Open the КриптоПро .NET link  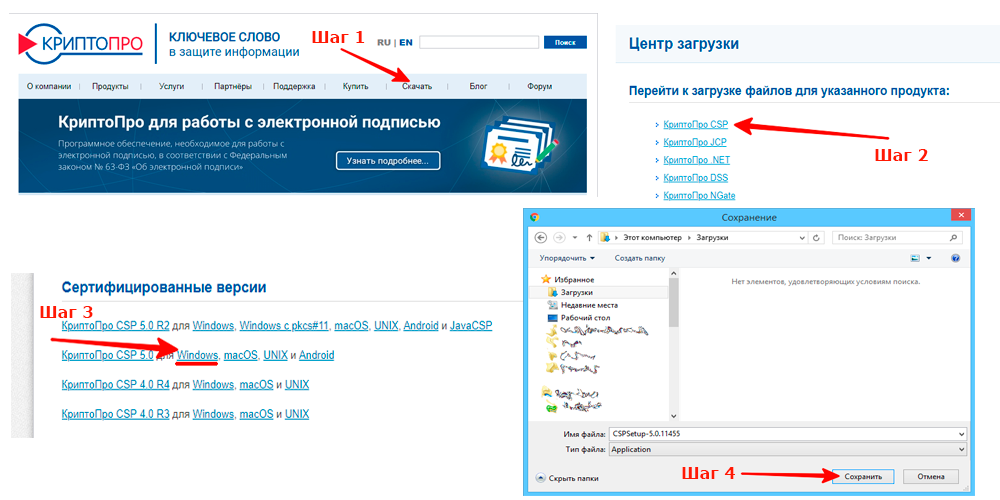click(x=696, y=160)
